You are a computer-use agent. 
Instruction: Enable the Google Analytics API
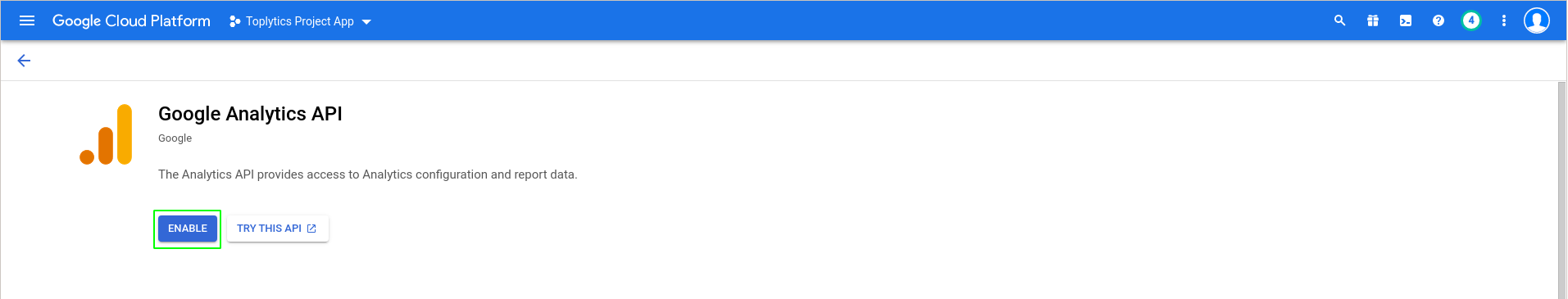click(x=188, y=229)
